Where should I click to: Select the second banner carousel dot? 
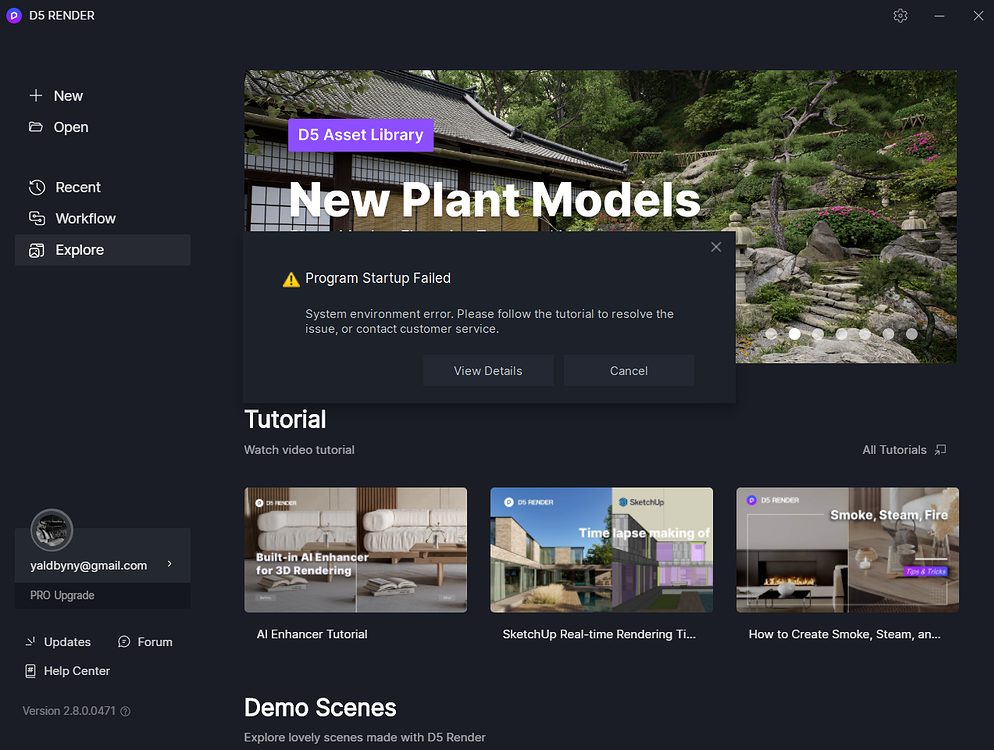[794, 333]
